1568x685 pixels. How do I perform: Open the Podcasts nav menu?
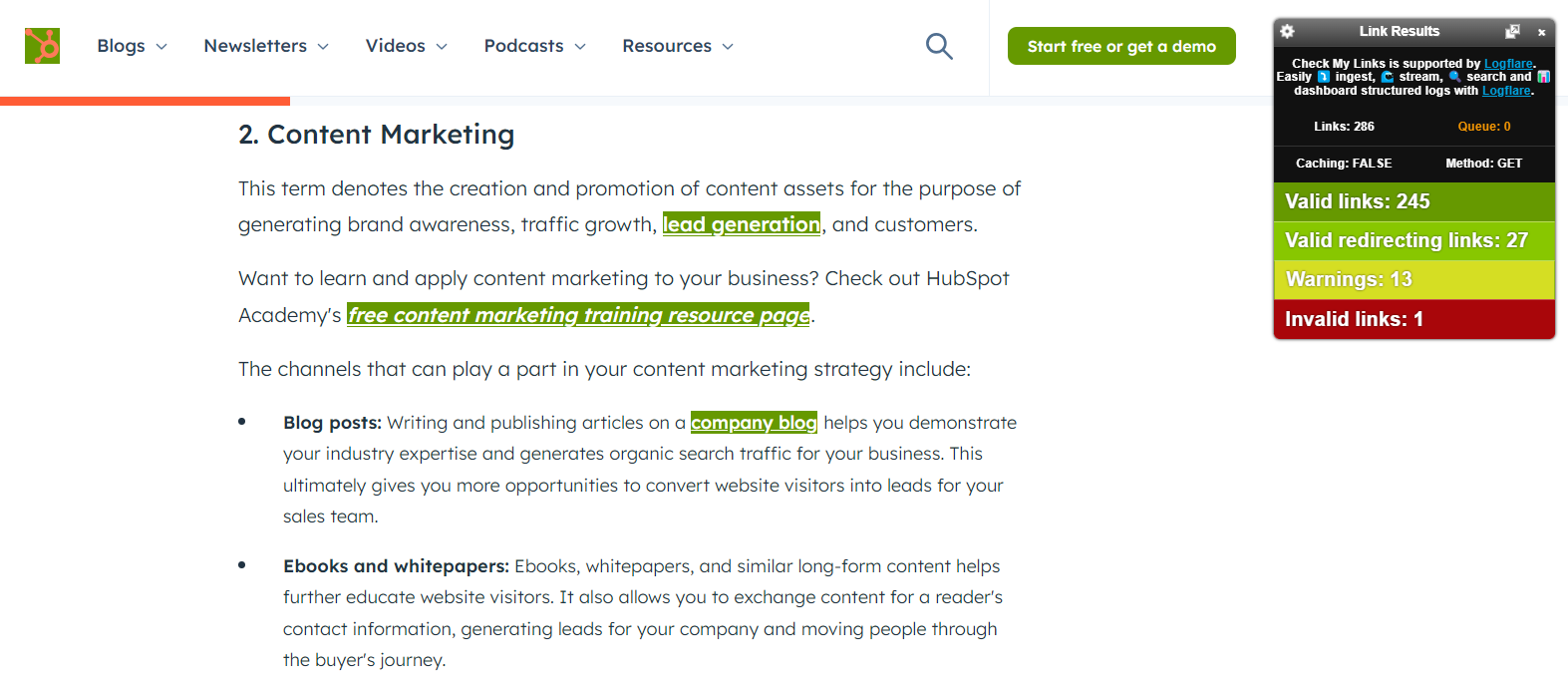coord(535,46)
